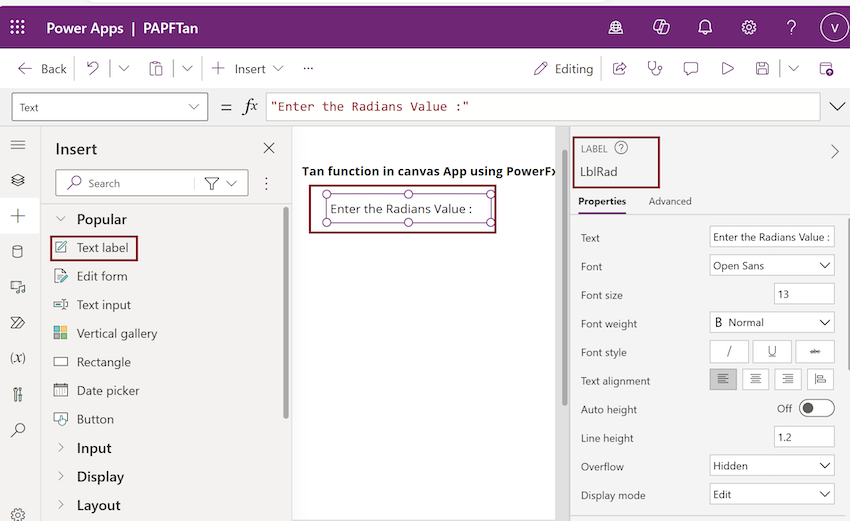Open notifications bell icon
This screenshot has height=521, width=850.
pos(705,27)
